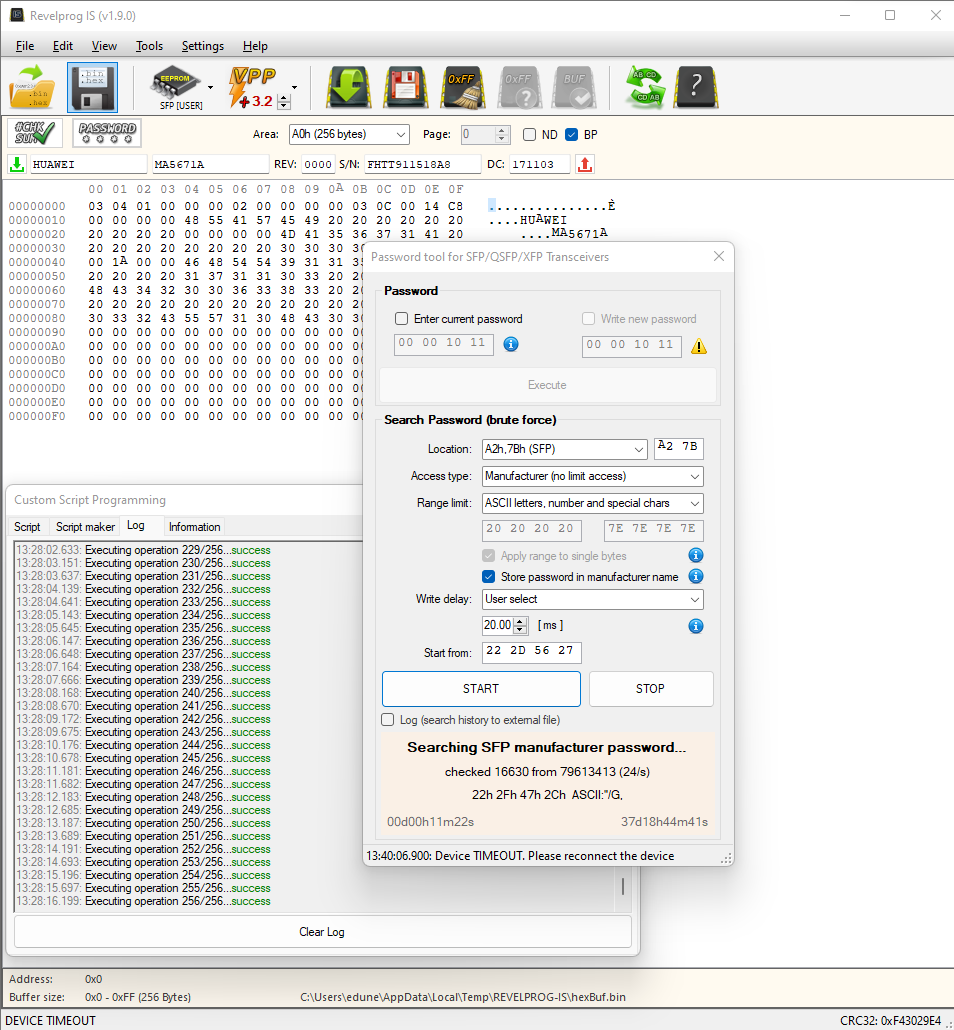Screen dimensions: 954x1030
Task: Click the #CHK SUM checksum icon
Action: click(35, 133)
